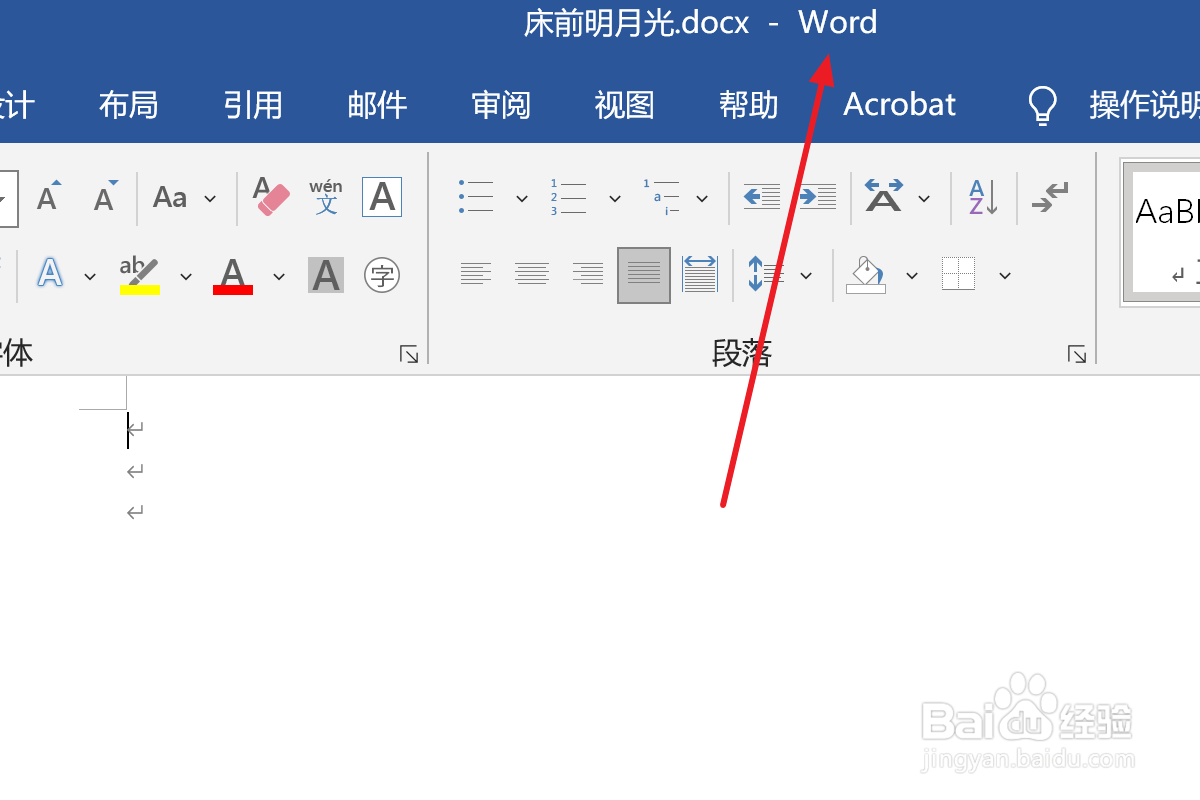Apply Text Effects with the outlined A
This screenshot has width=1200, height=800.
tap(50, 273)
